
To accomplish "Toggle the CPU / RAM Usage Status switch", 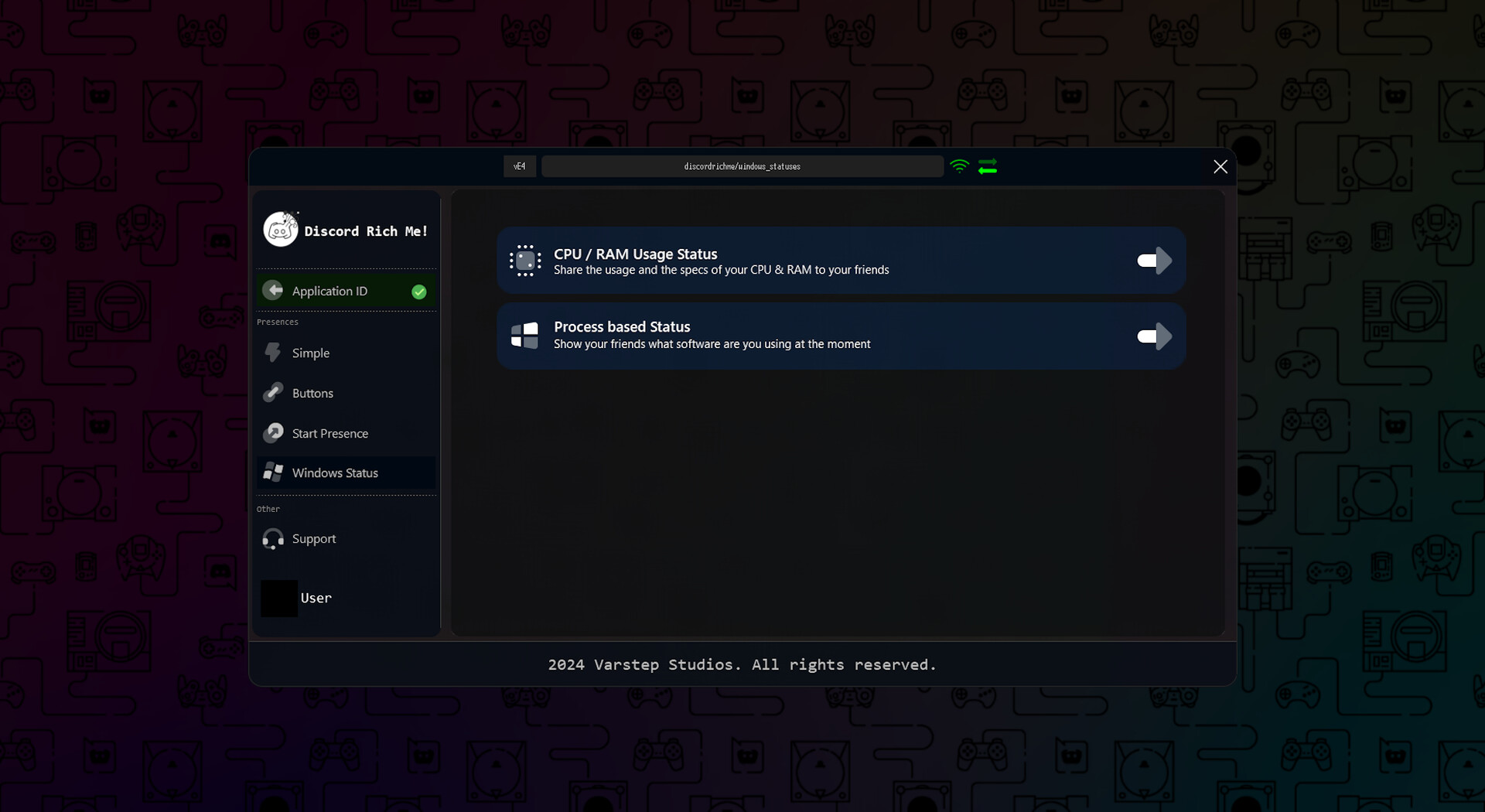I will [1154, 261].
